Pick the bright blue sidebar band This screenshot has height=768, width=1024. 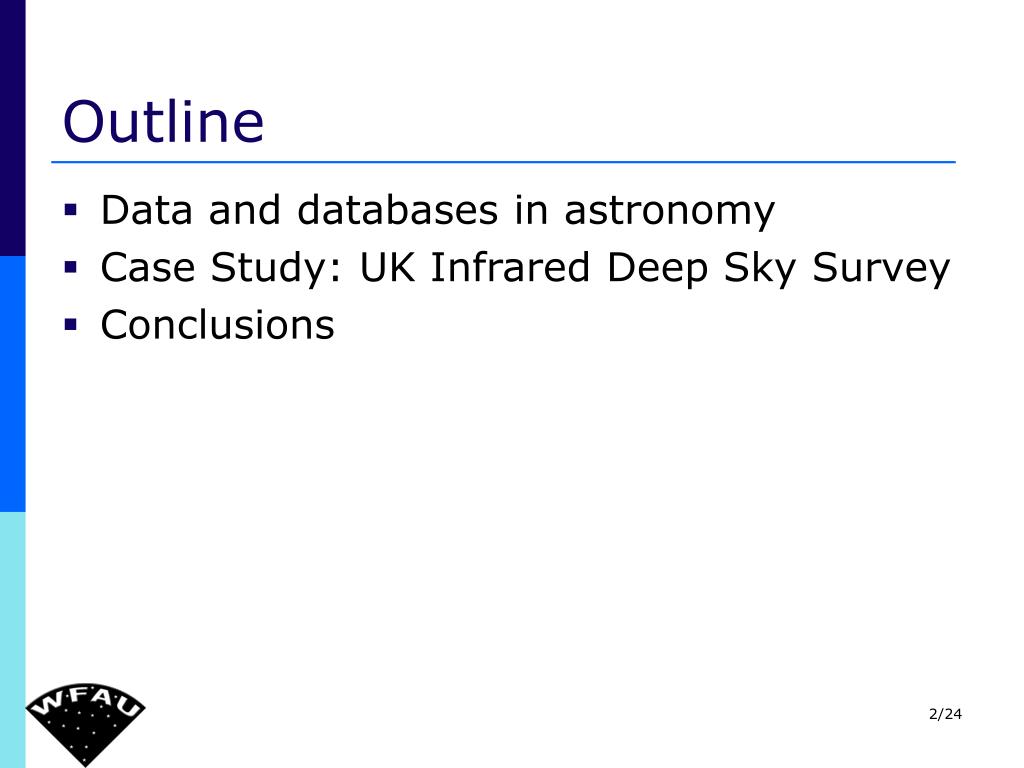pyautogui.click(x=12, y=384)
